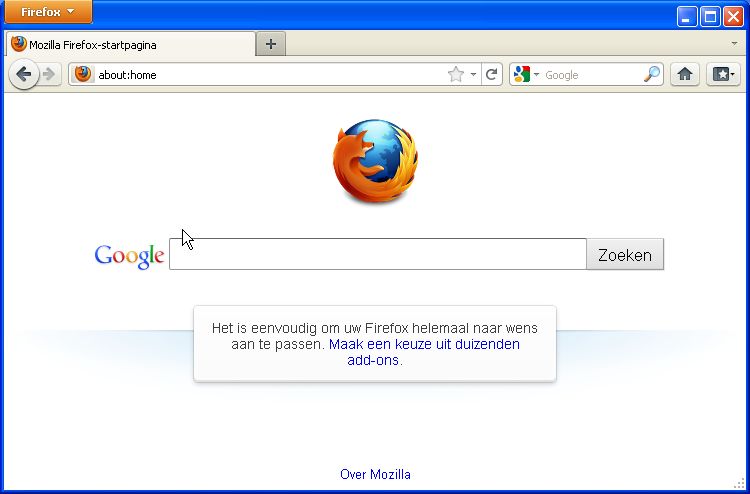
Task: Go to home page via house icon
Action: coord(685,74)
